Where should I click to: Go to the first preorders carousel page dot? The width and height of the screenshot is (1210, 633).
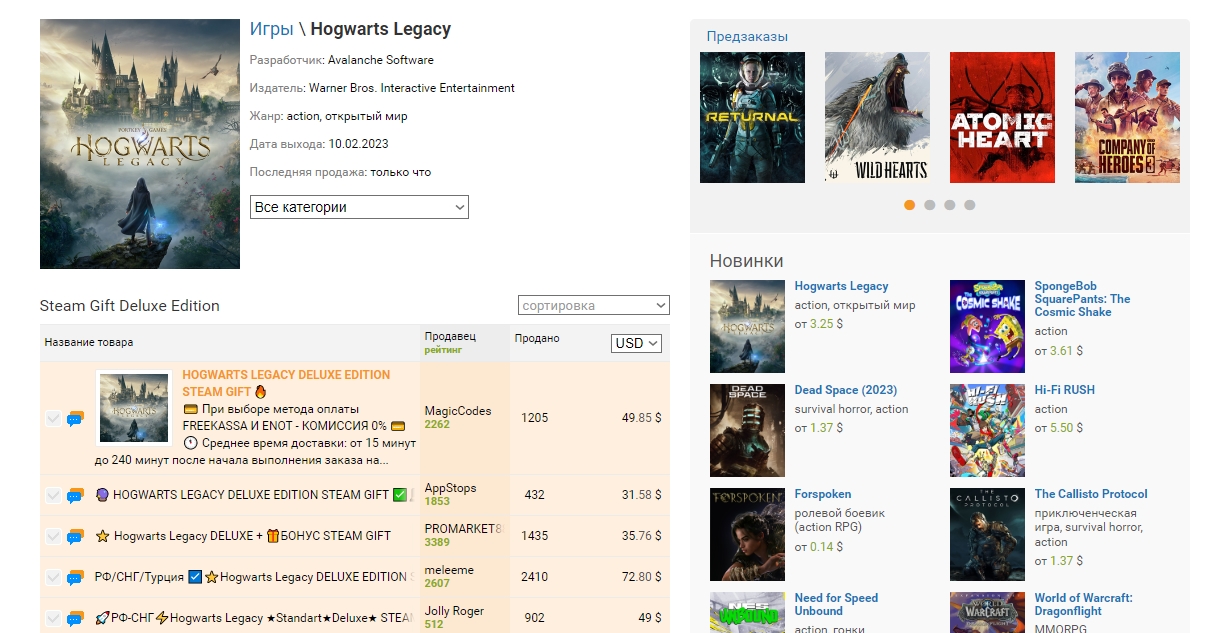pos(910,205)
